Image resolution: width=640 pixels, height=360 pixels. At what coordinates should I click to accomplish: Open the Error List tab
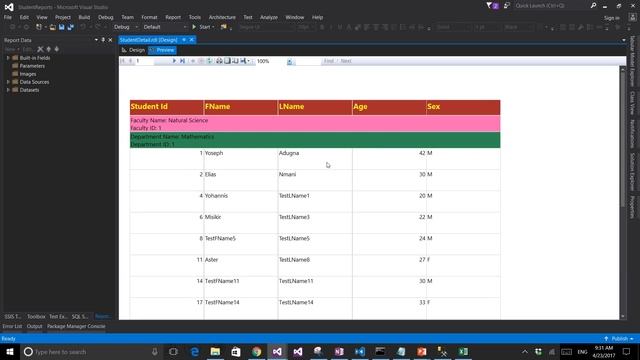[12, 326]
